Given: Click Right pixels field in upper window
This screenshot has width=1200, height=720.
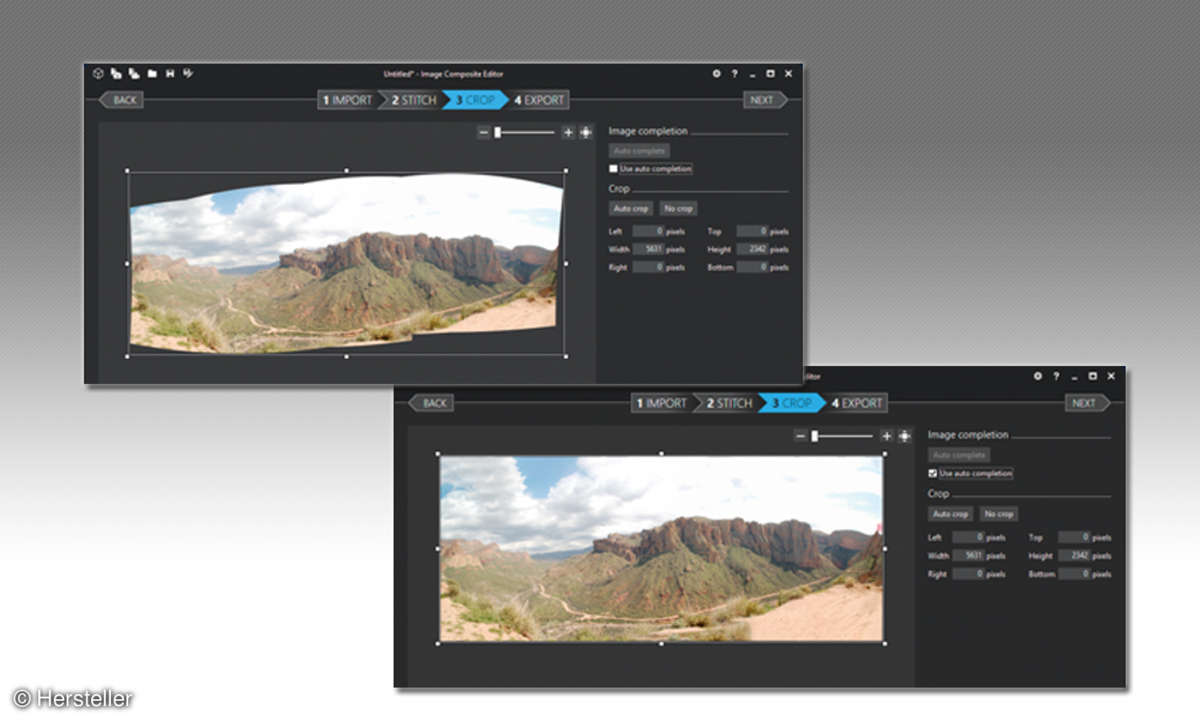Looking at the screenshot, I should 648,267.
